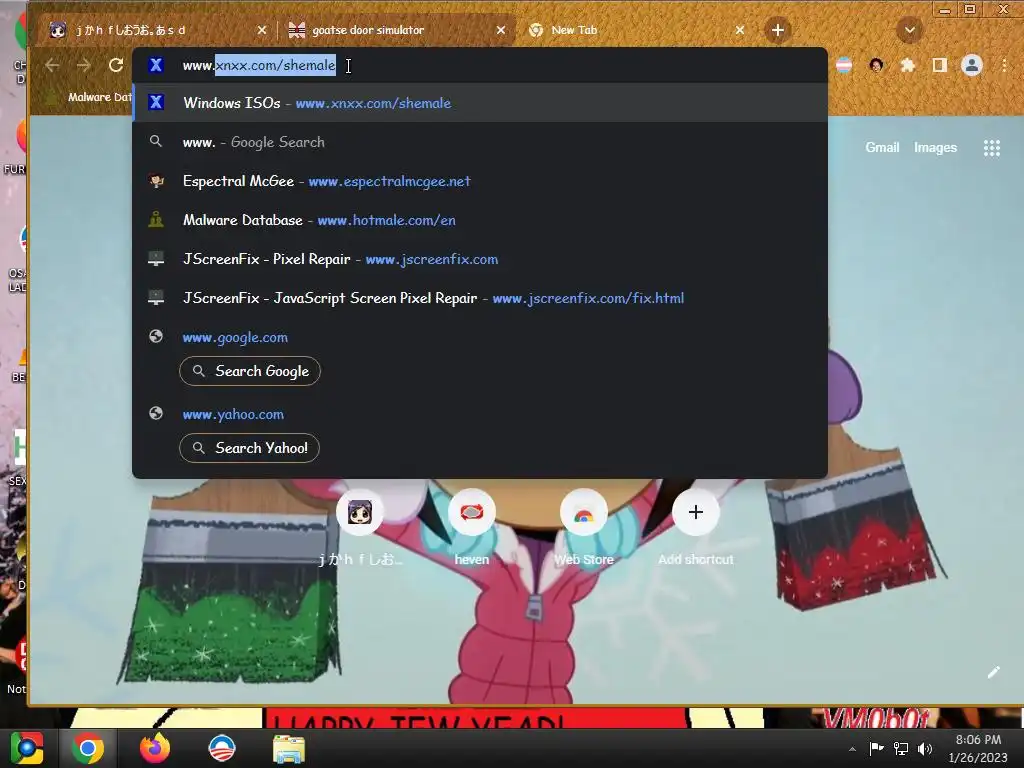
Task: Open the round red-white-blue taskbar icon
Action: coord(221,748)
